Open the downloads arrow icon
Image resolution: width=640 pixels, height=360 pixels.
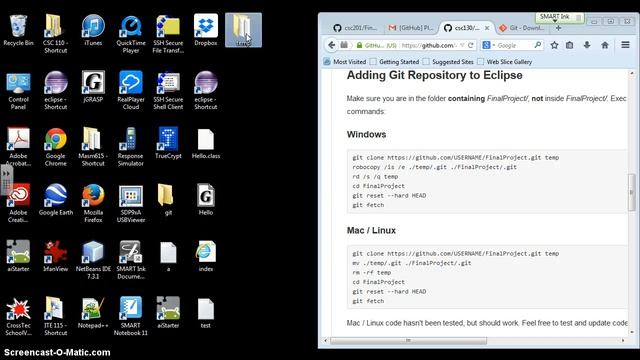(x=587, y=45)
